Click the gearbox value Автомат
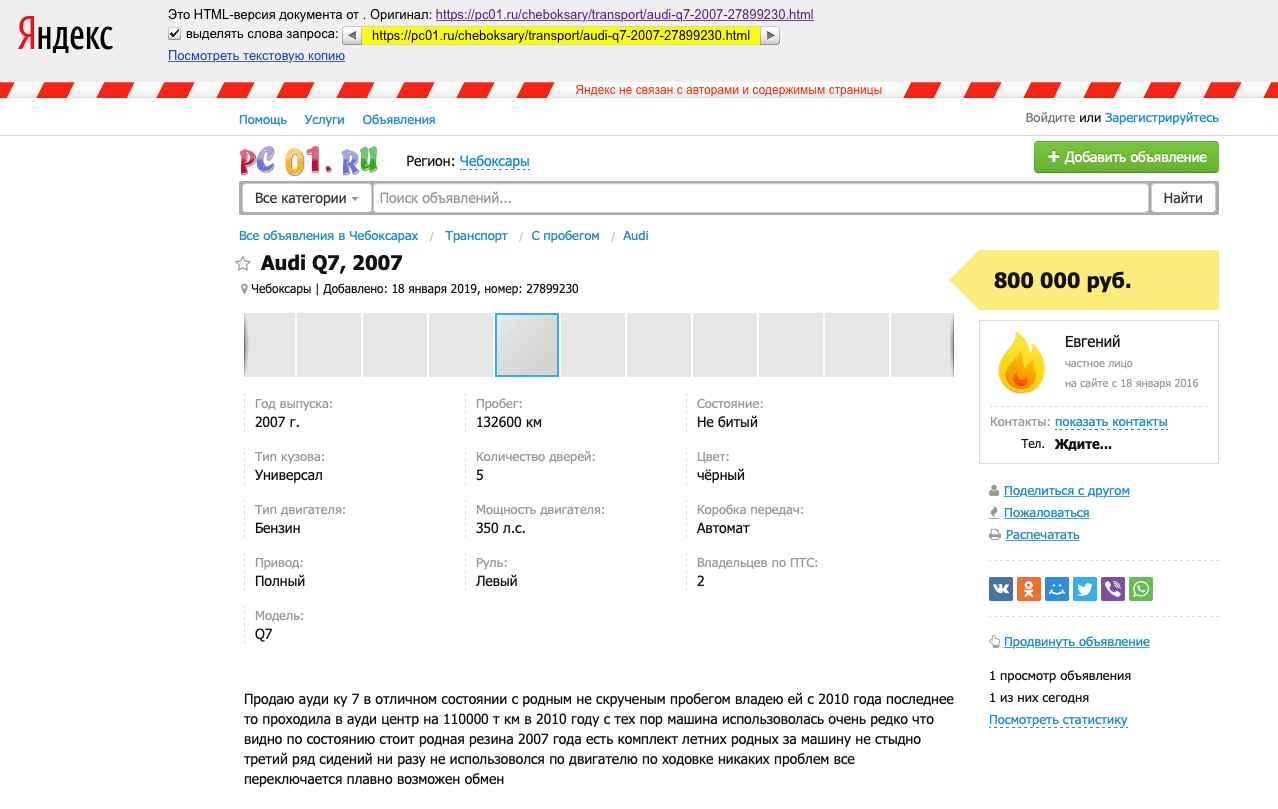 click(723, 528)
